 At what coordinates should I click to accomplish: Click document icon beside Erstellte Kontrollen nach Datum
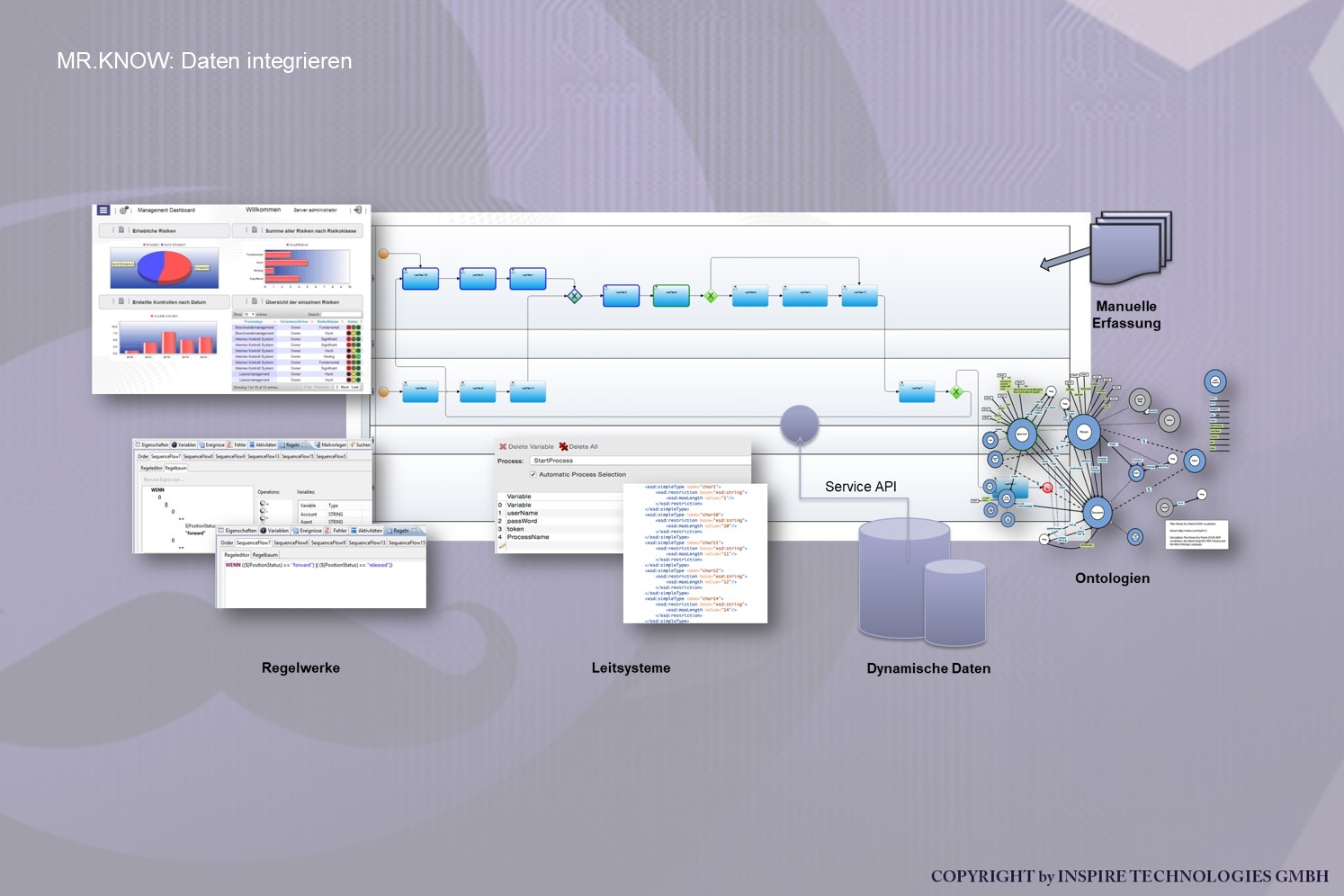121,301
